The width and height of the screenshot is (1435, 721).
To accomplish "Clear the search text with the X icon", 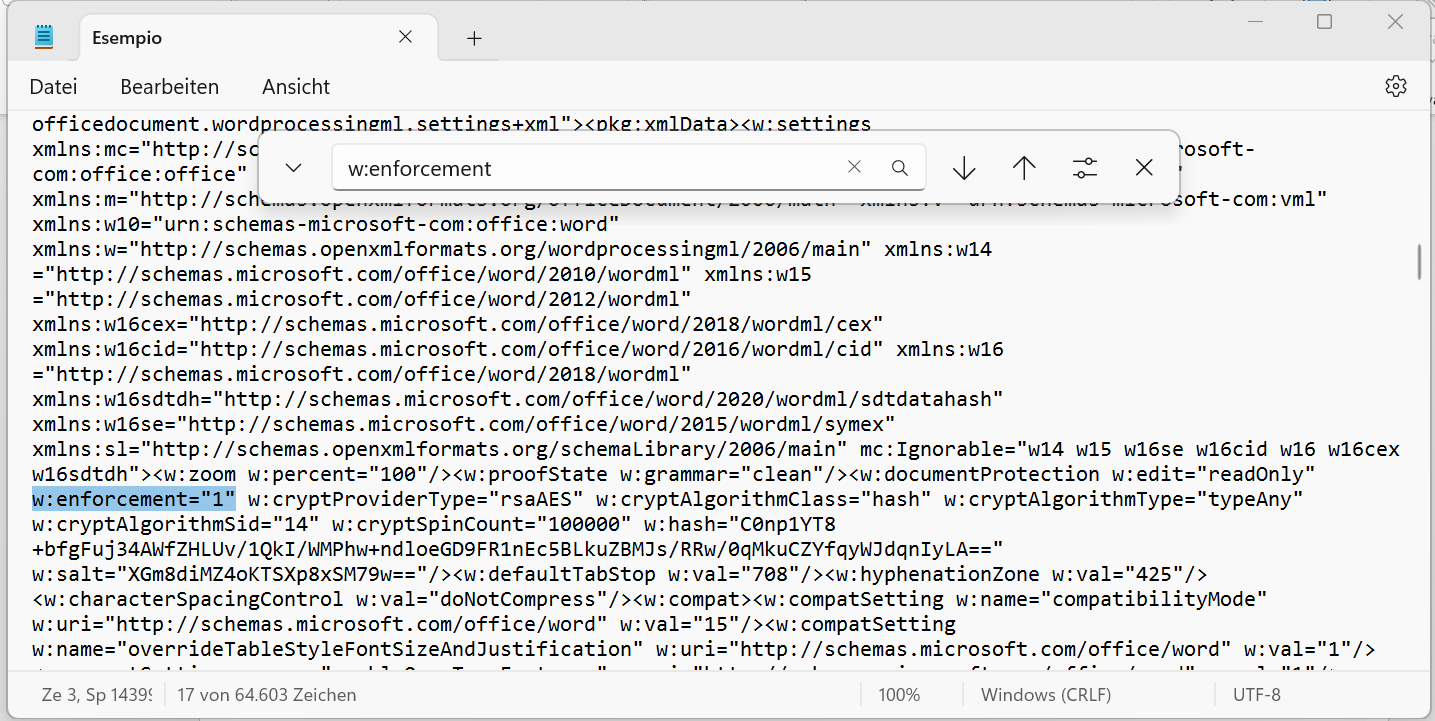I will click(x=854, y=168).
